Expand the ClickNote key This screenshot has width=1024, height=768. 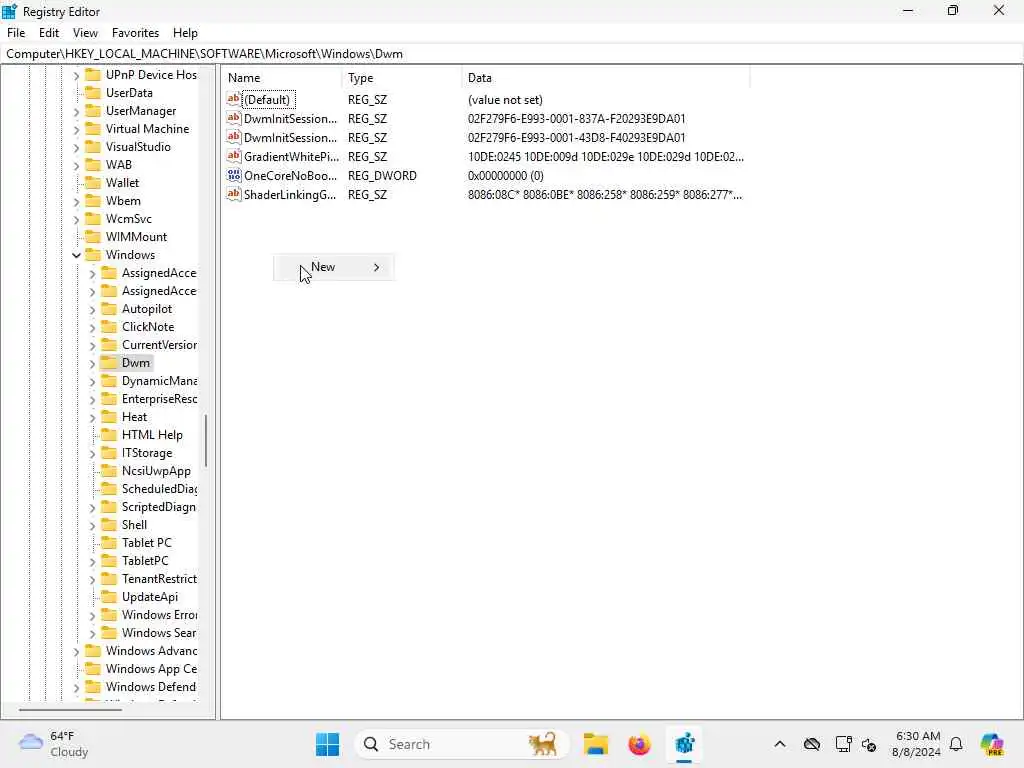pyautogui.click(x=92, y=327)
